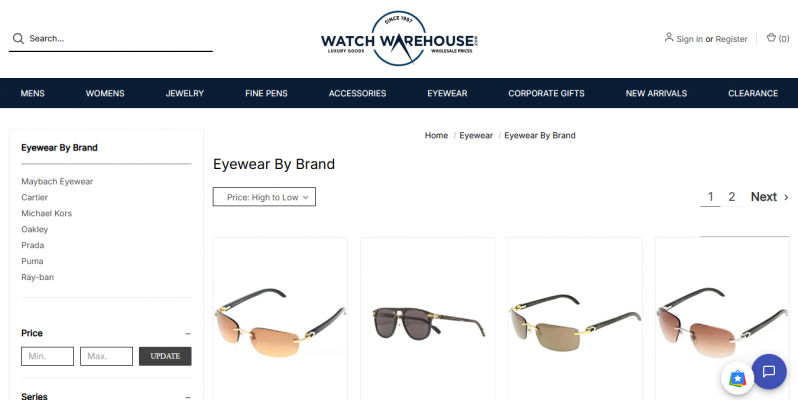Image resolution: width=798 pixels, height=400 pixels.
Task: Select the Fine Pens navigation item
Action: [266, 93]
